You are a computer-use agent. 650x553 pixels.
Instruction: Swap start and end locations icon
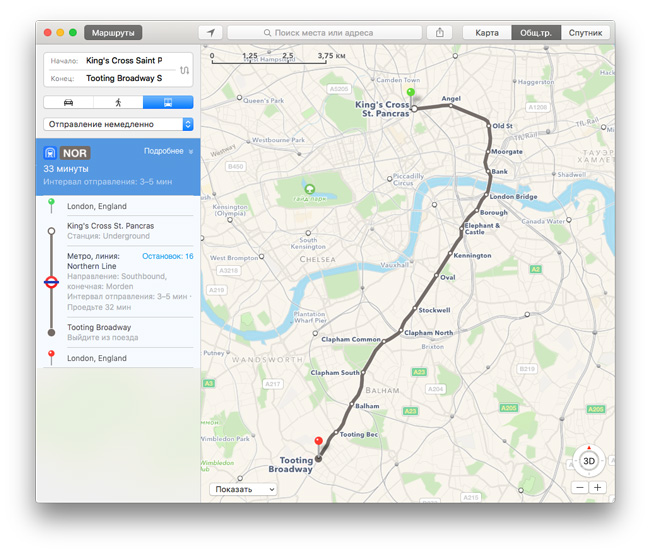(x=184, y=70)
